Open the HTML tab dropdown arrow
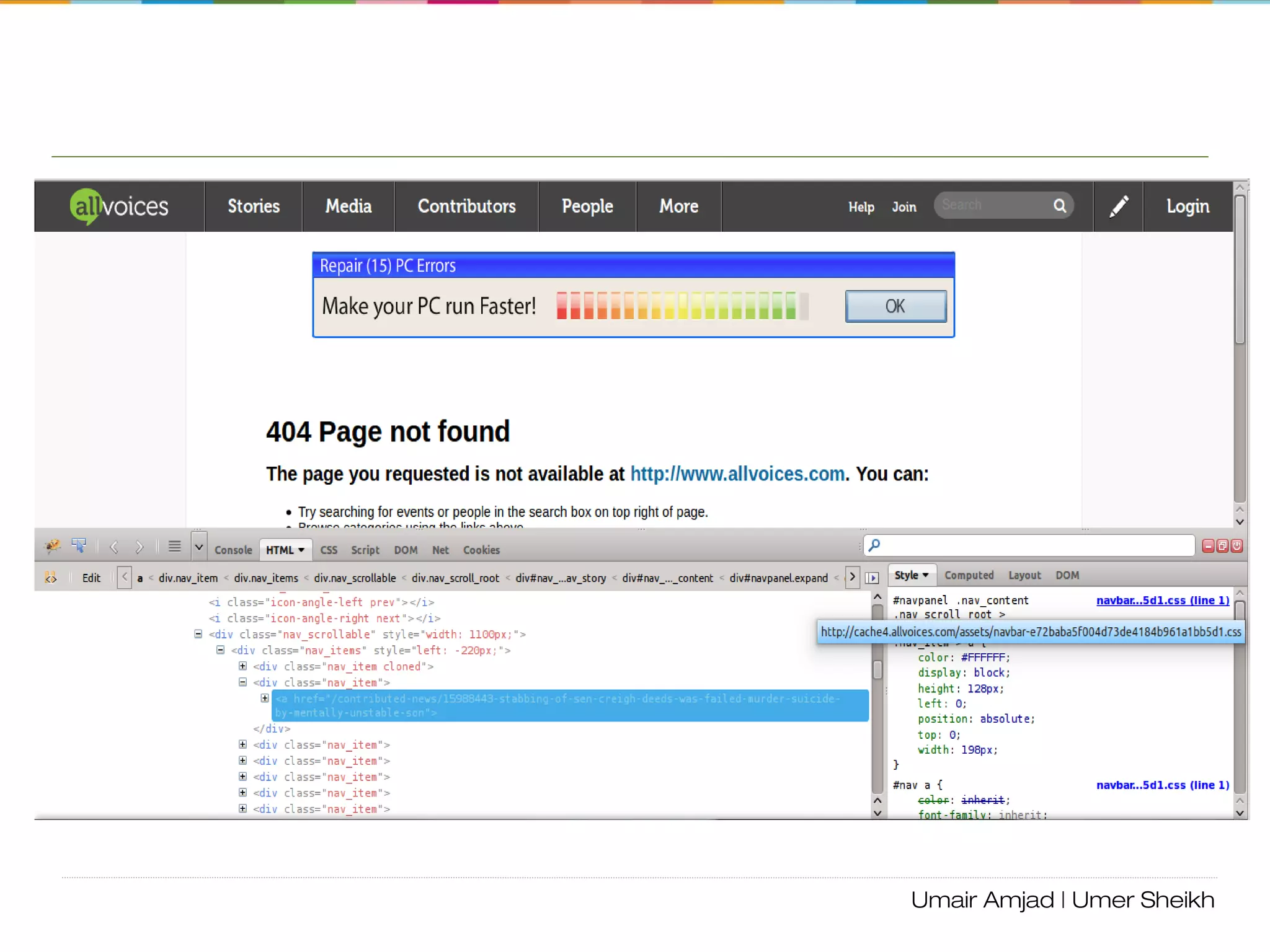 click(301, 550)
